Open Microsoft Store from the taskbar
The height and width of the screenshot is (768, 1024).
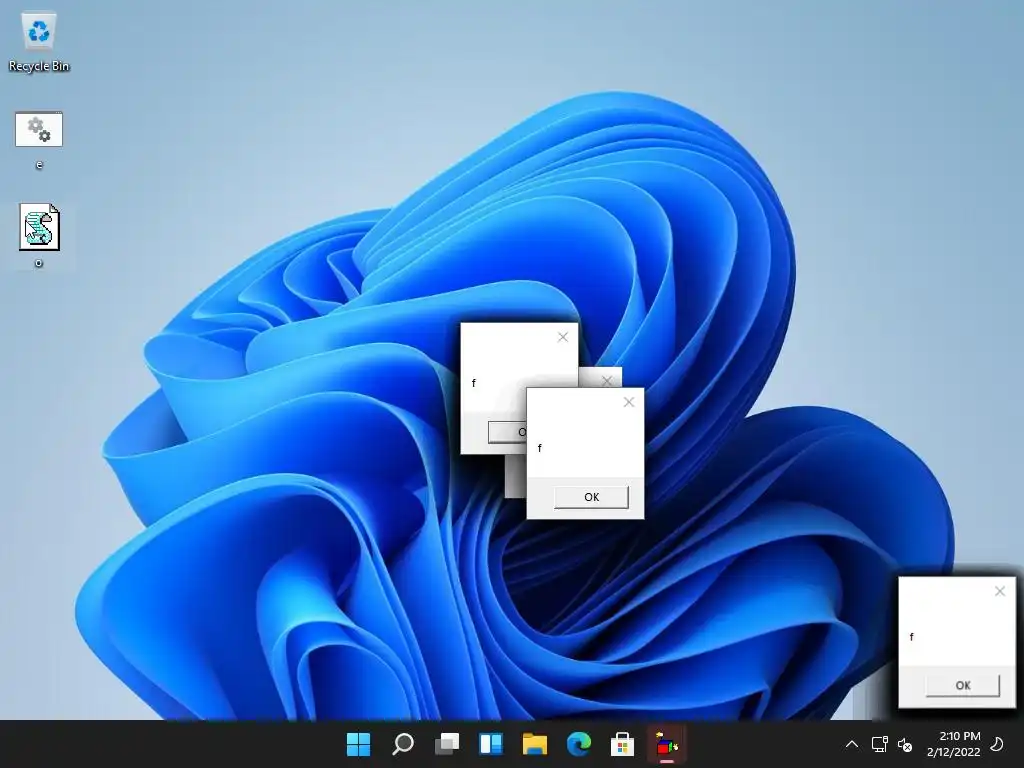tap(622, 744)
